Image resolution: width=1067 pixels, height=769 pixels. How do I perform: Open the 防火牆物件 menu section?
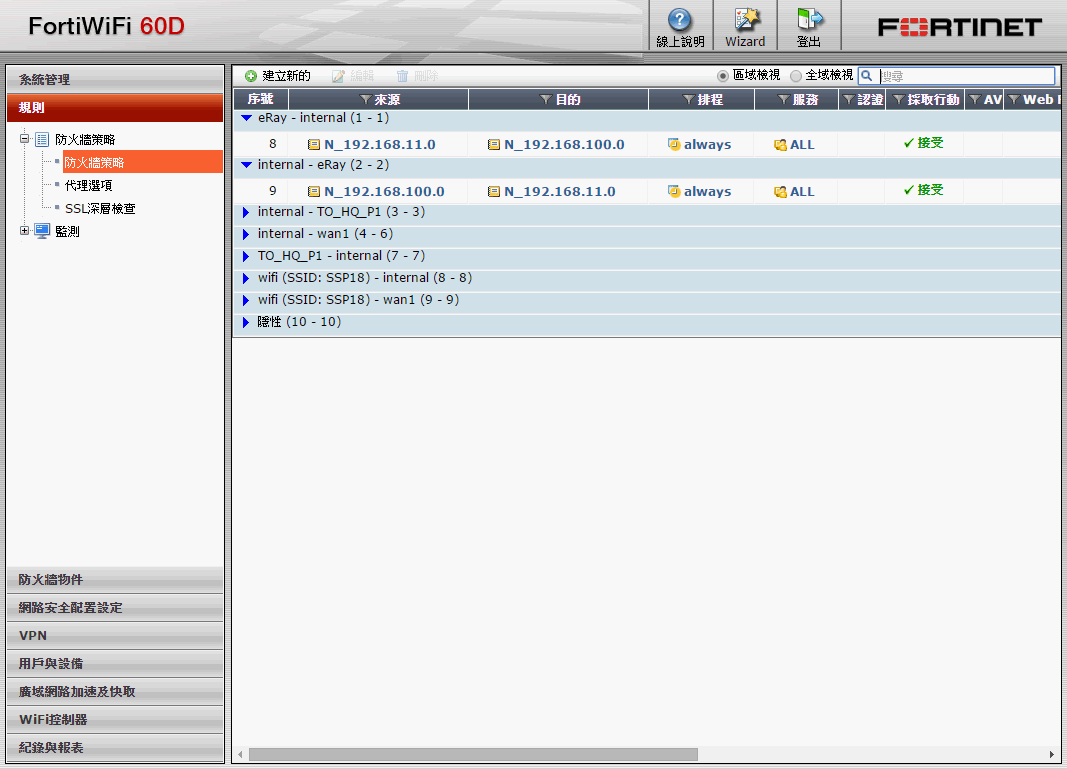click(115, 580)
